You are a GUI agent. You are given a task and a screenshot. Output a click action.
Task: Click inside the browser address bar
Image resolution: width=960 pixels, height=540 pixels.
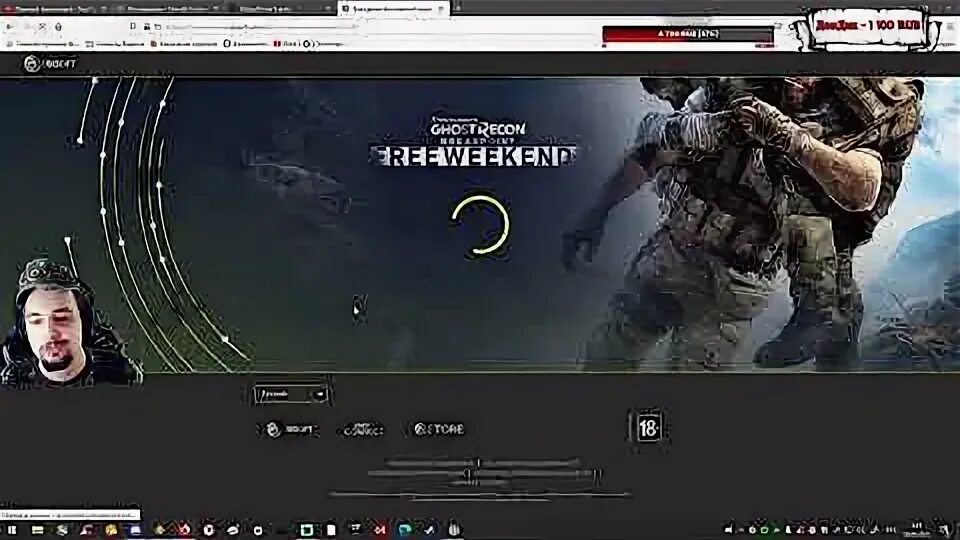click(x=263, y=27)
